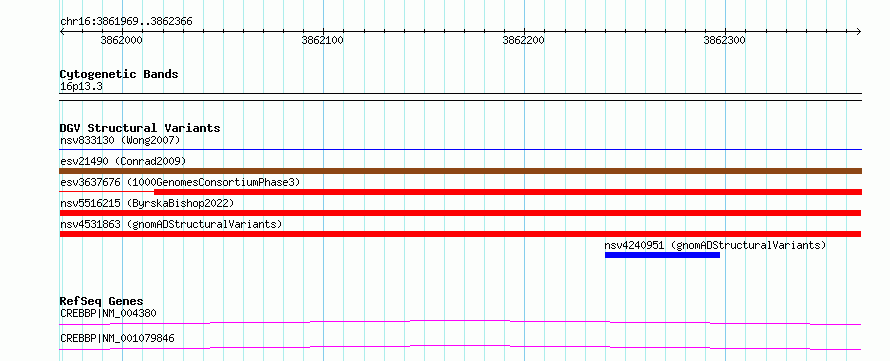Click the right arrow of the ruler
890x361 pixels.
tap(859, 31)
